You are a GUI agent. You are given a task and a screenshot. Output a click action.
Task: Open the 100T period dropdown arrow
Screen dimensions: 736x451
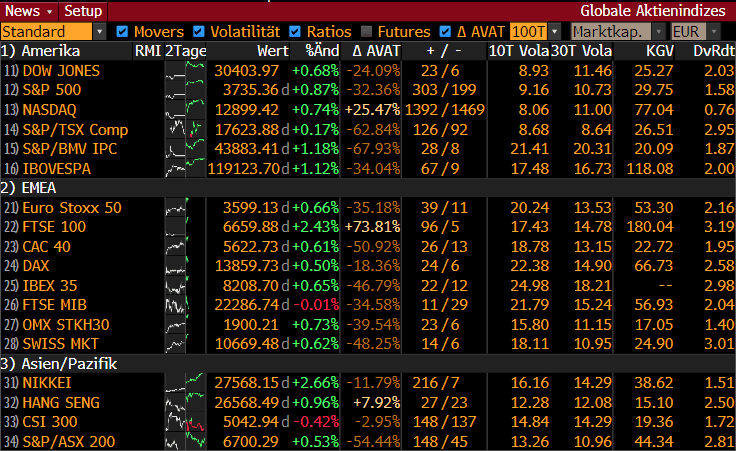[555, 32]
